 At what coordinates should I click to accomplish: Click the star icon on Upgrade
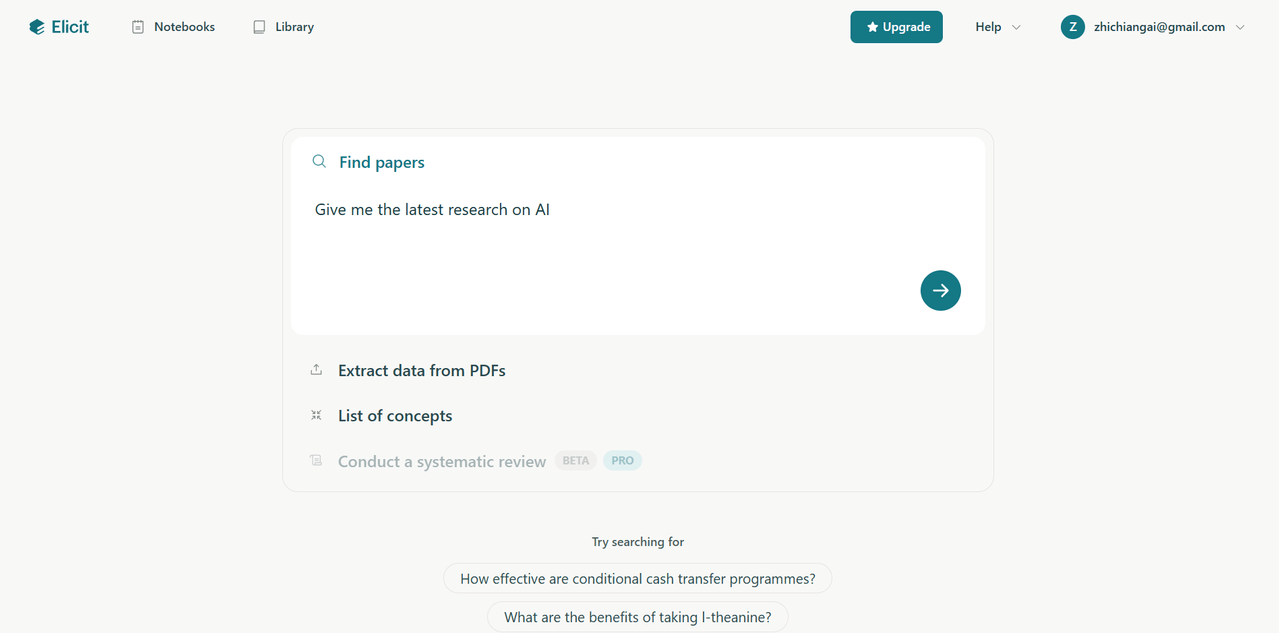pos(872,27)
